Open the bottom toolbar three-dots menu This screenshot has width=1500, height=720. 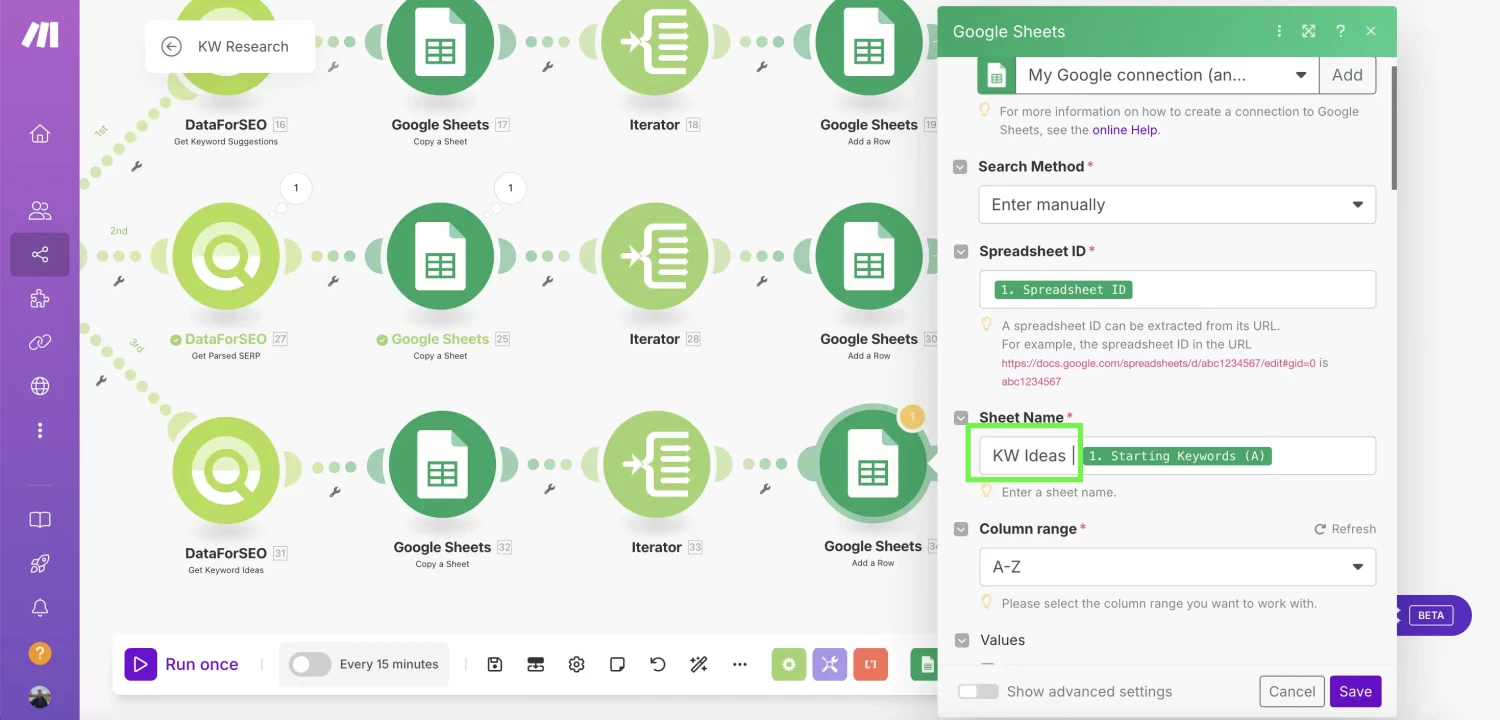(740, 664)
